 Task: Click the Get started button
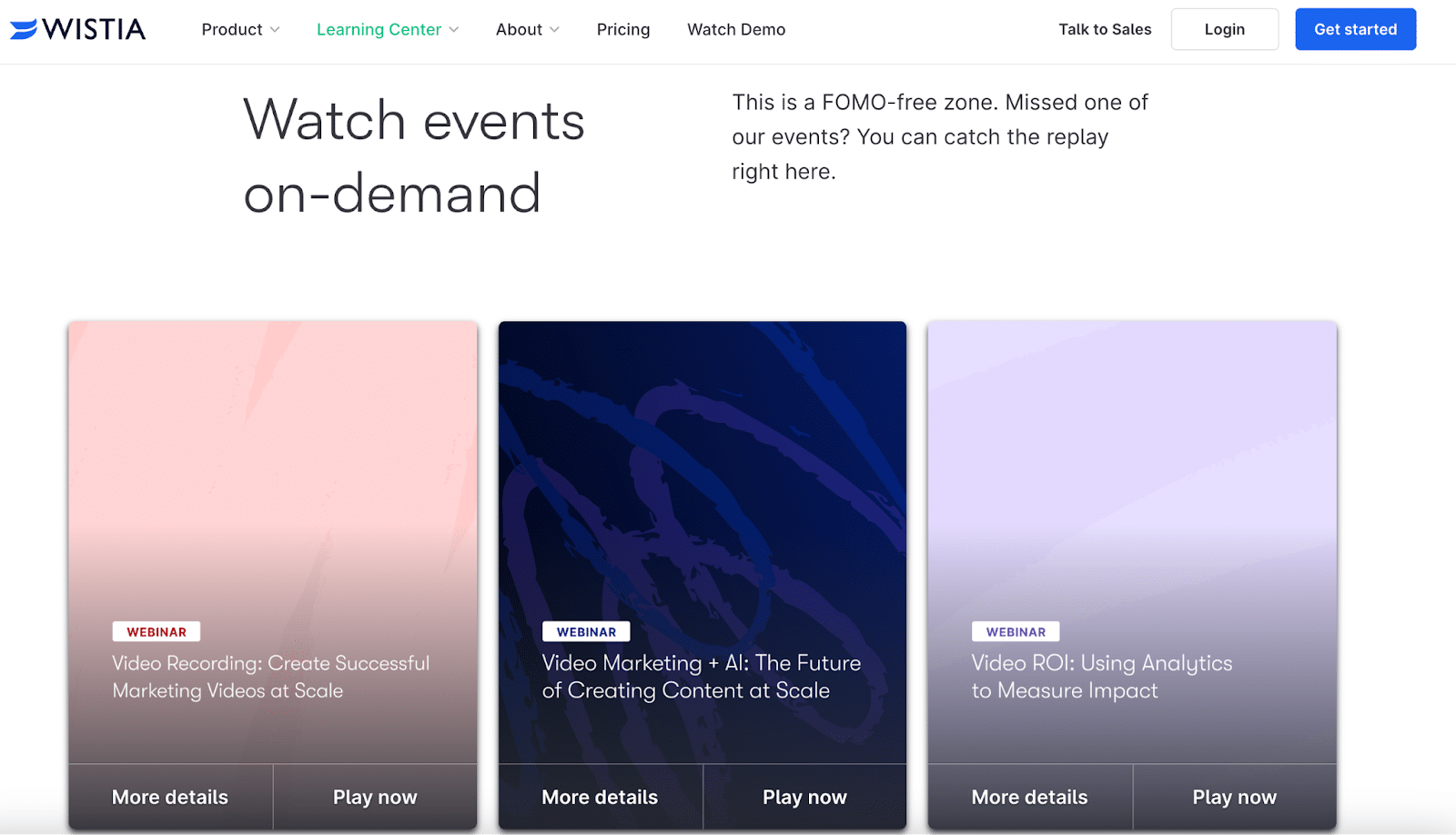(1355, 28)
